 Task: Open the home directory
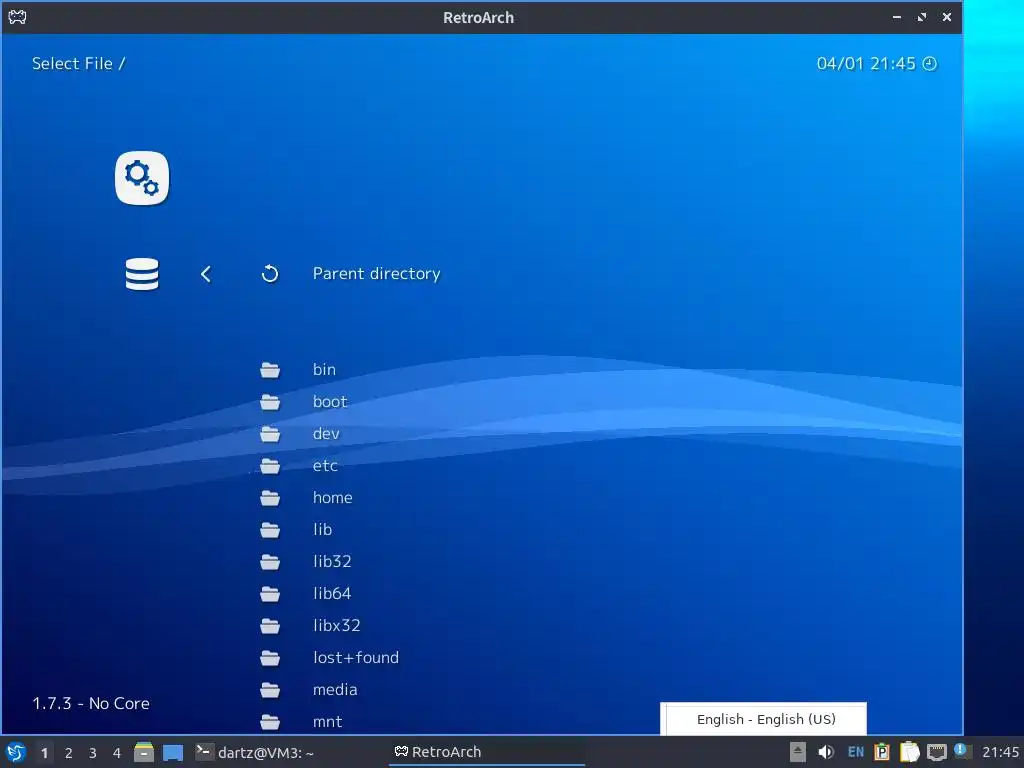(332, 498)
